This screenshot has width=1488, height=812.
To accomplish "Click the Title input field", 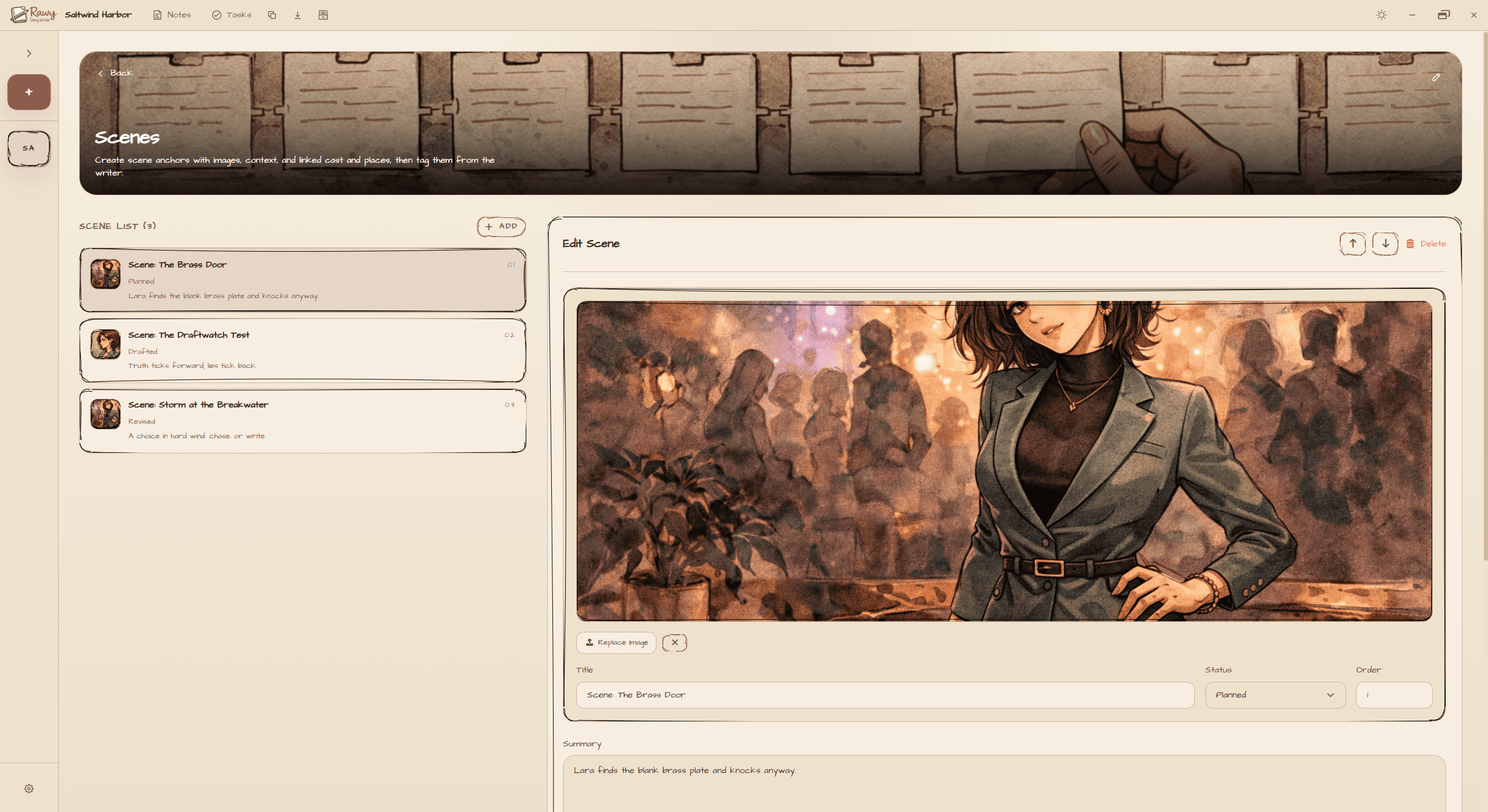I will click(884, 695).
